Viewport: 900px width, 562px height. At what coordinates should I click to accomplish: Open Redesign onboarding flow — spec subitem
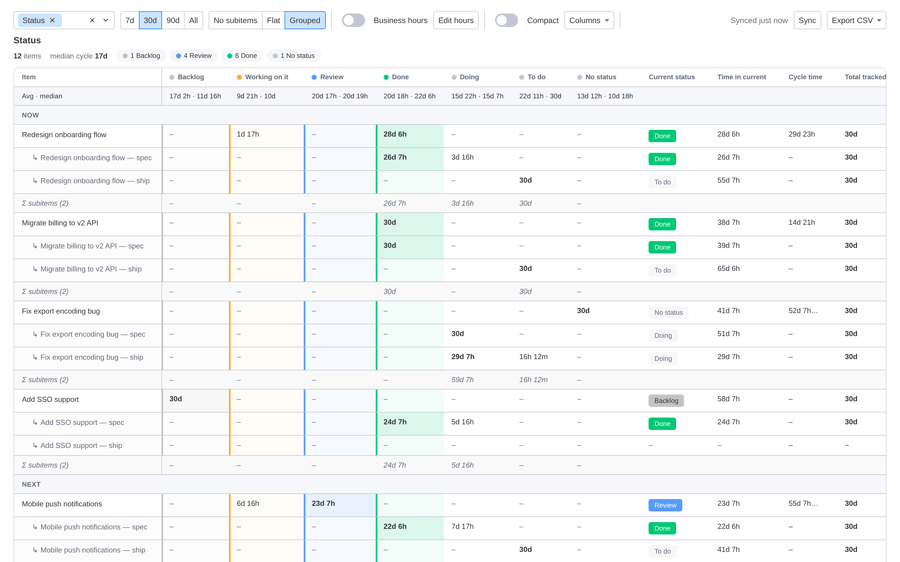pos(96,158)
